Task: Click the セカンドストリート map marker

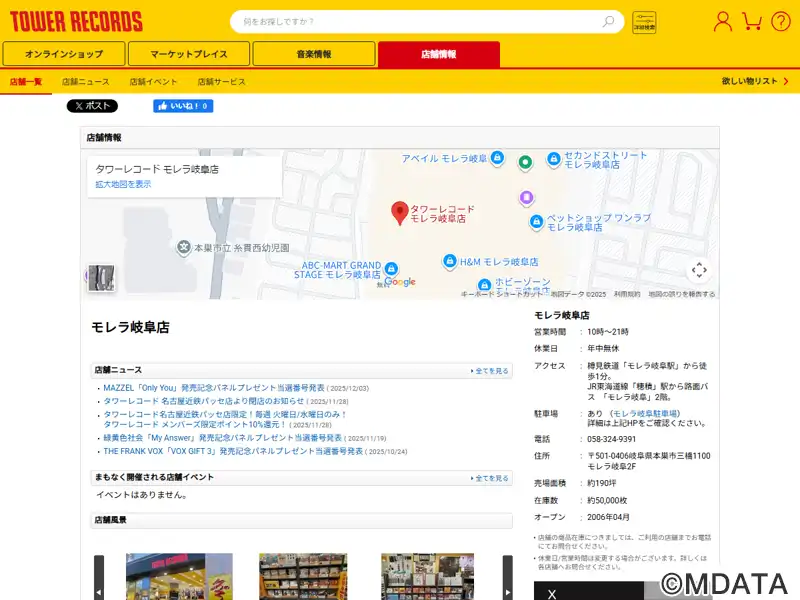Action: click(554, 159)
